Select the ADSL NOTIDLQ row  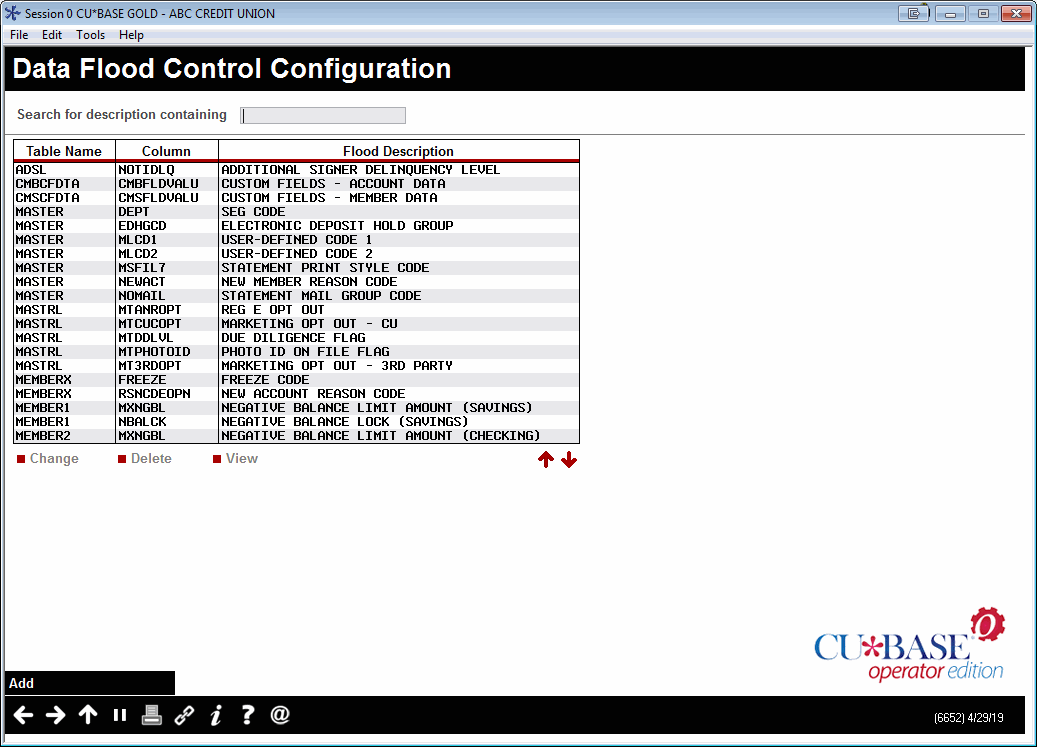coord(296,170)
